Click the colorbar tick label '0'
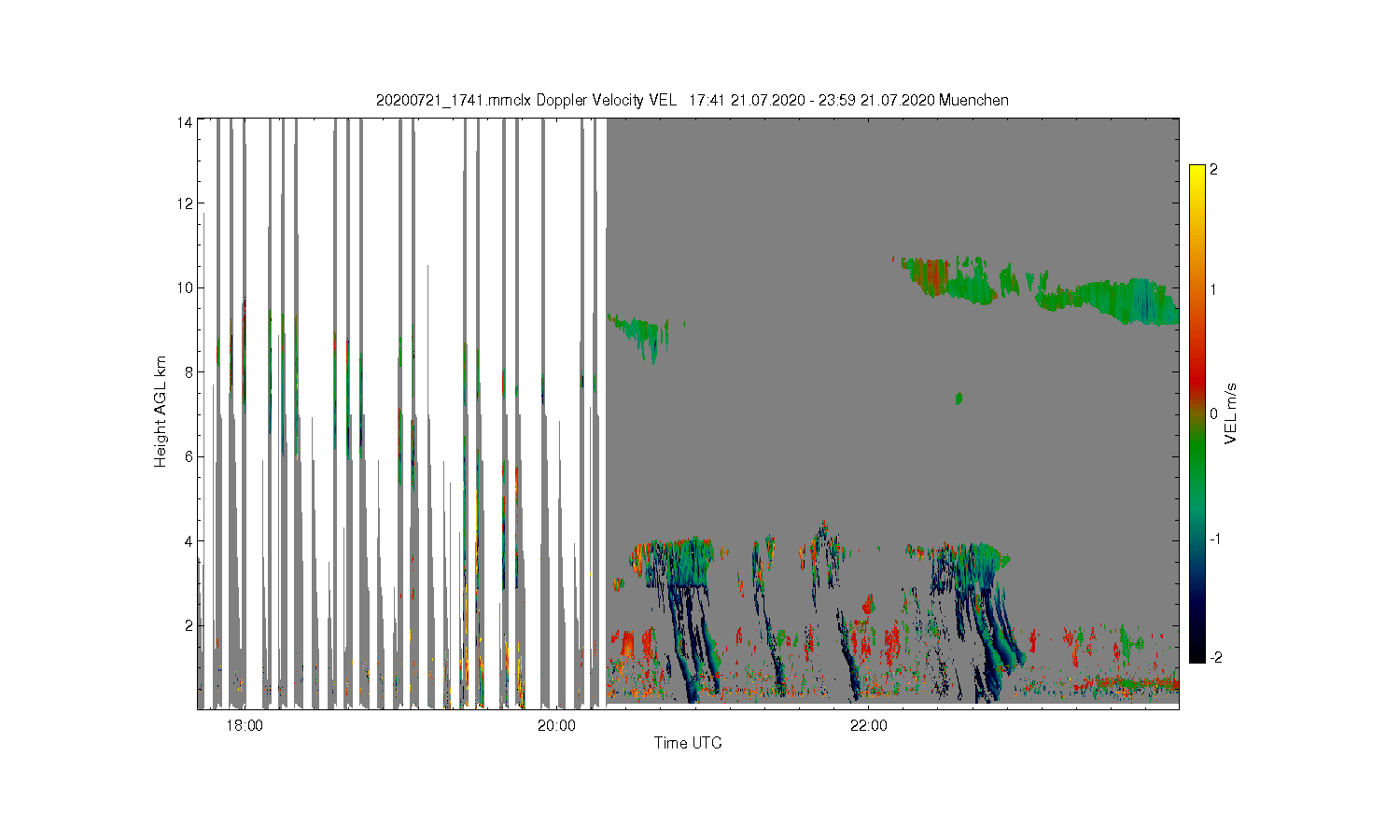The image size is (1400, 840). point(1213,413)
